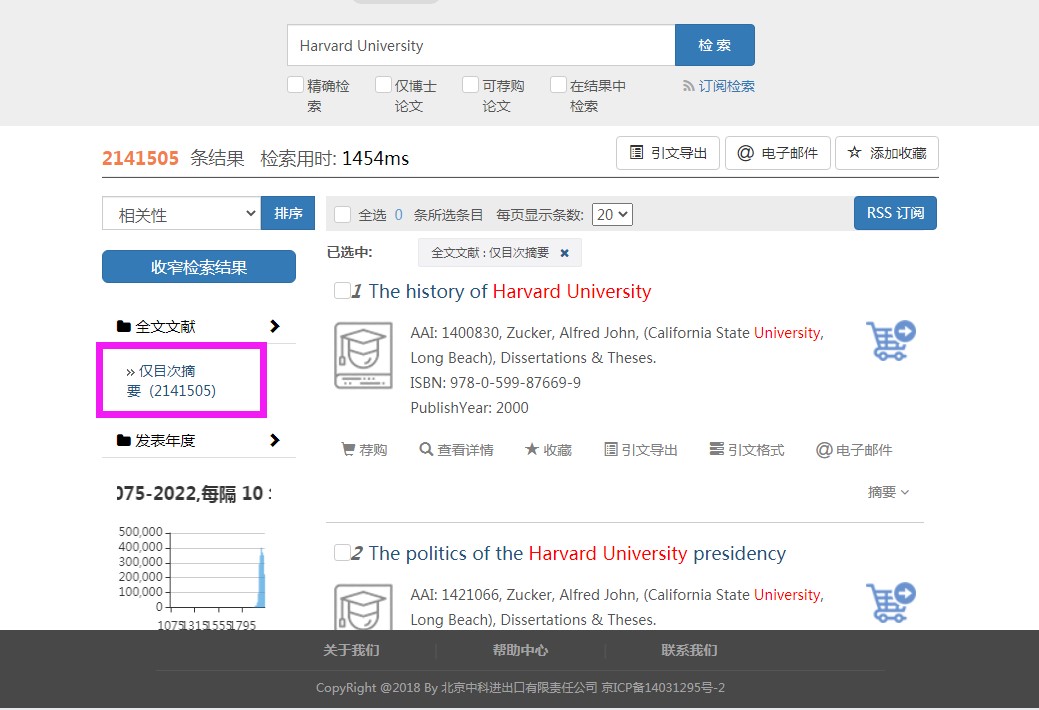This screenshot has width=1039, height=710.
Task: Check the 仅博士论文 option
Action: [383, 85]
